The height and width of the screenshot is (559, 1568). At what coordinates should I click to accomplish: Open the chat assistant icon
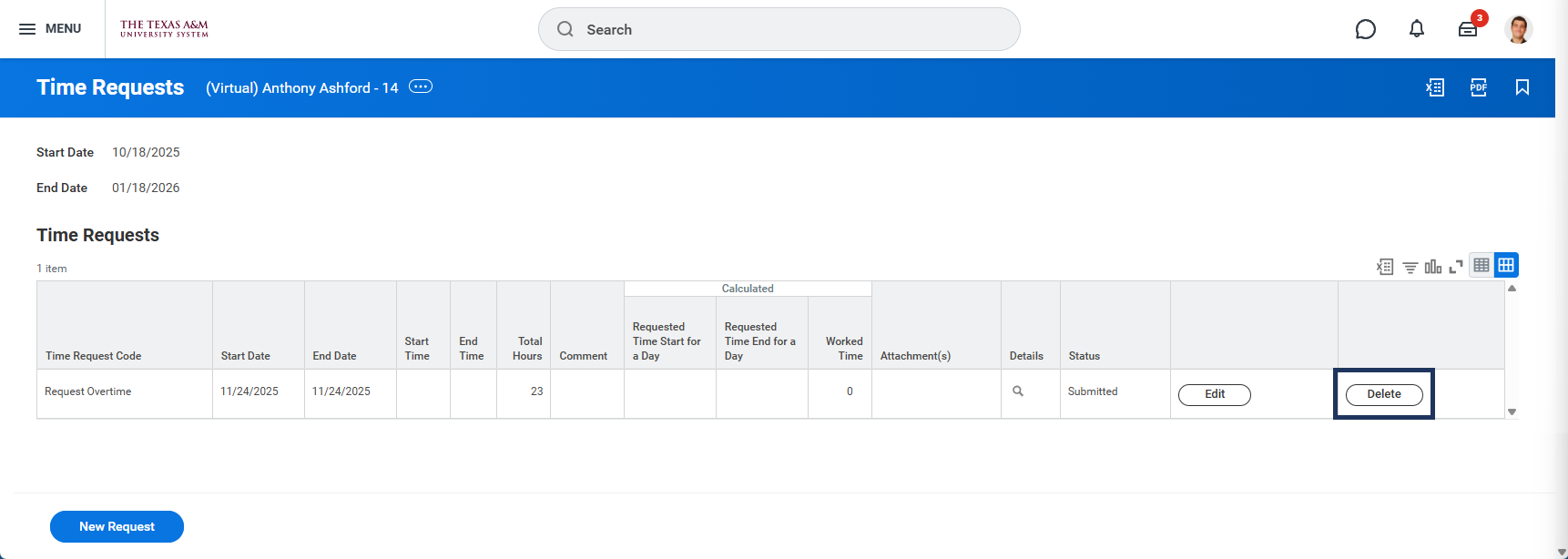(x=1365, y=29)
